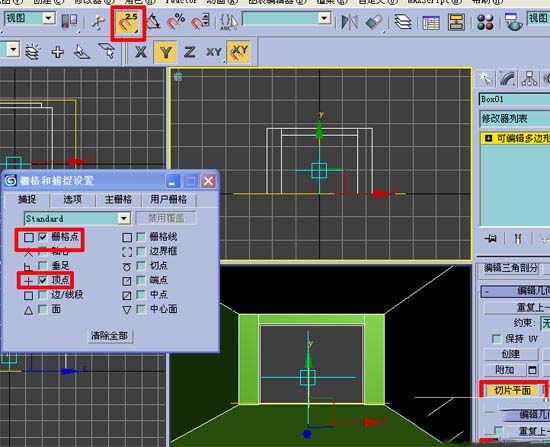550x447 pixels.
Task: Enable the Grid Lines snap checkbox
Action: tap(141, 237)
